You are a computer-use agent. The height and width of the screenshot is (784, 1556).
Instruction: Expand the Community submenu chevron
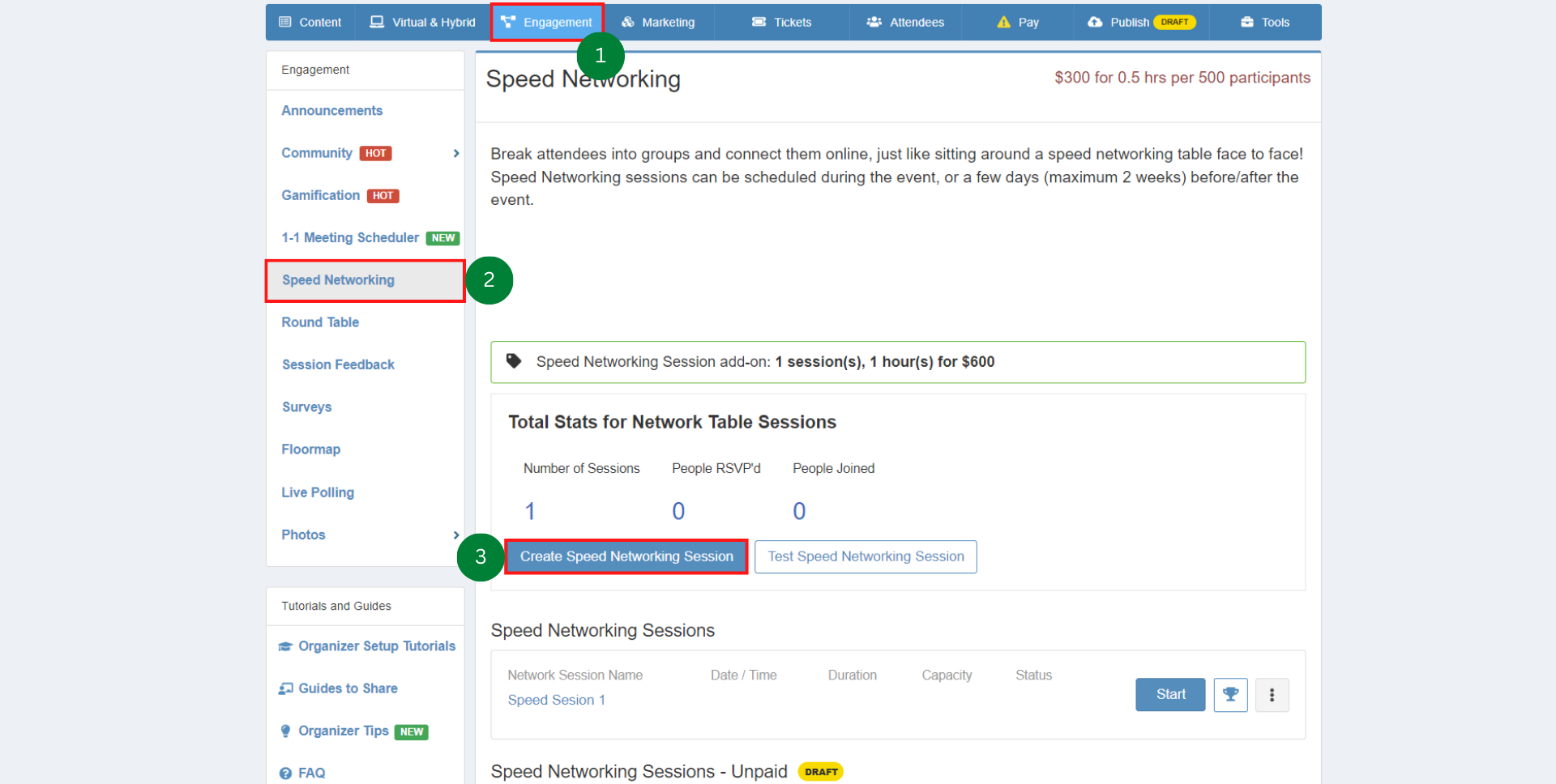point(456,153)
